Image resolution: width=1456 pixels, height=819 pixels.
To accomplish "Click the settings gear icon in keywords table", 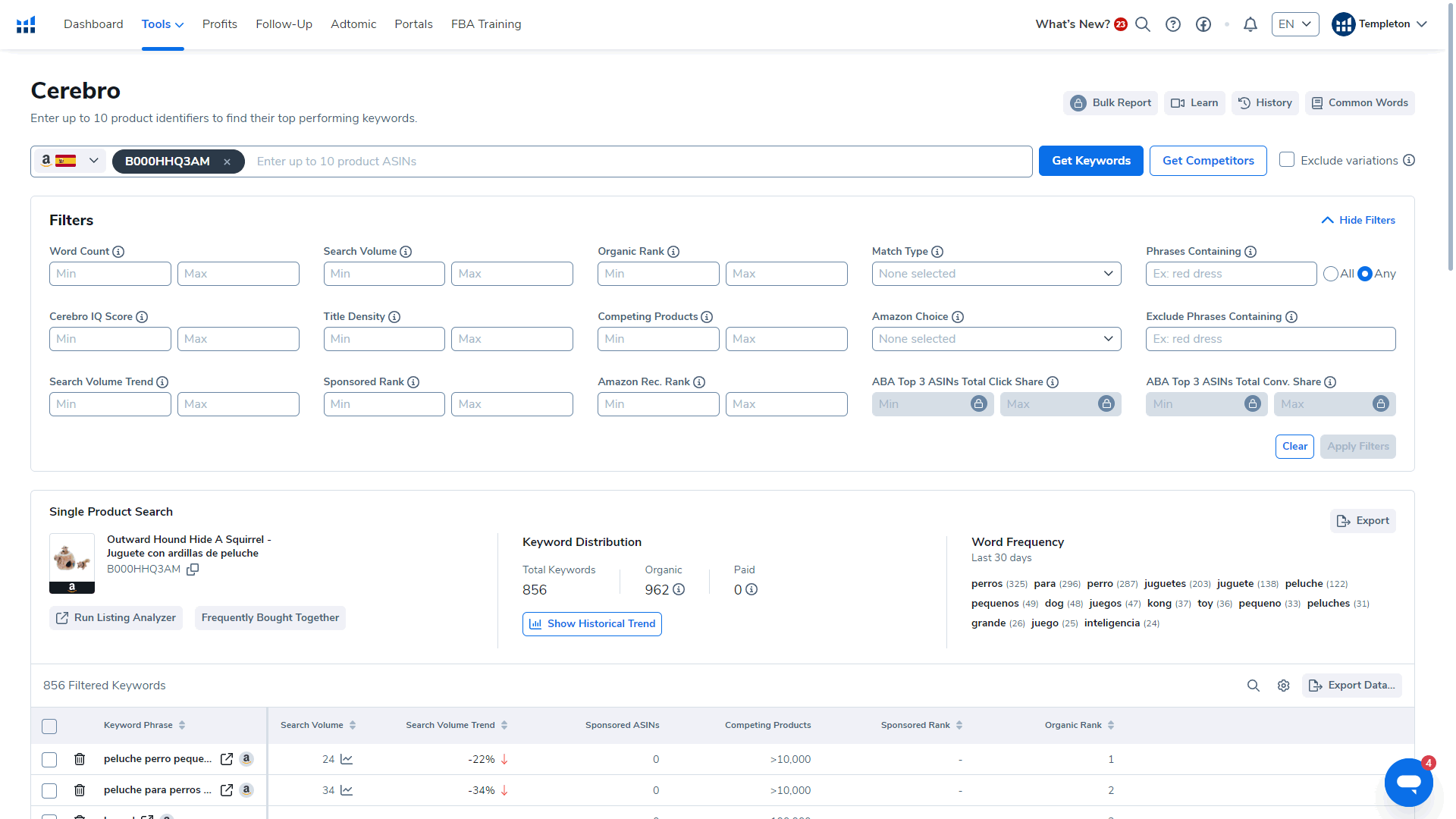I will (x=1283, y=685).
